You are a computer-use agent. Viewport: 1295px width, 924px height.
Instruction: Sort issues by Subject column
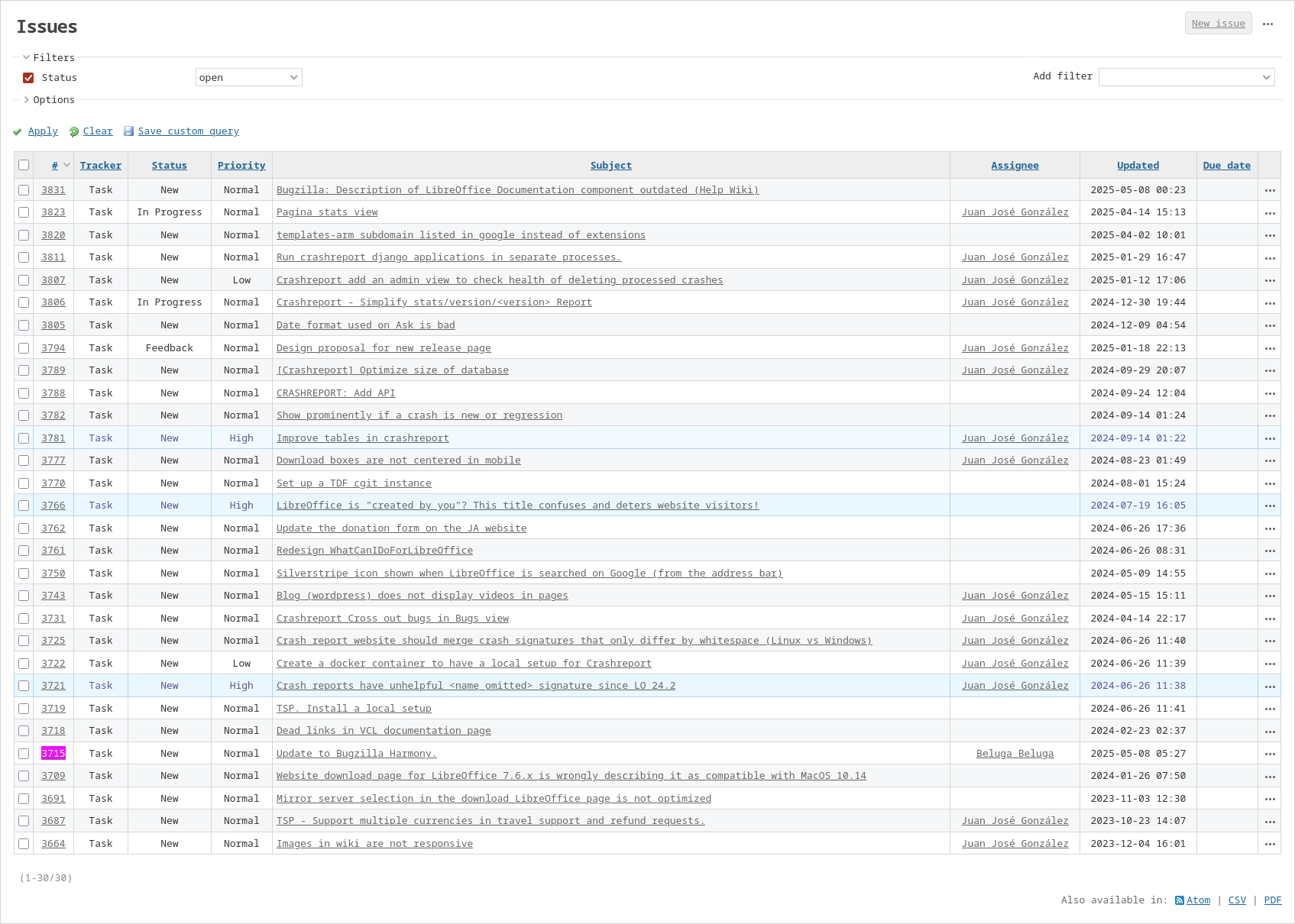[611, 166]
